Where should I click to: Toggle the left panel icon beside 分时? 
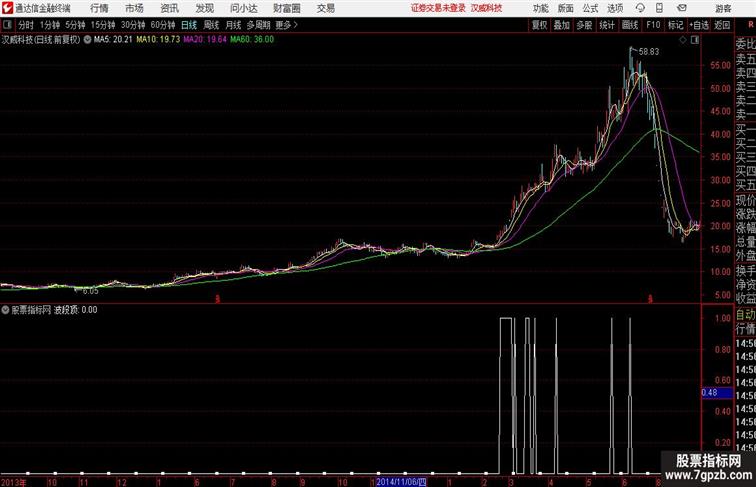pos(7,25)
